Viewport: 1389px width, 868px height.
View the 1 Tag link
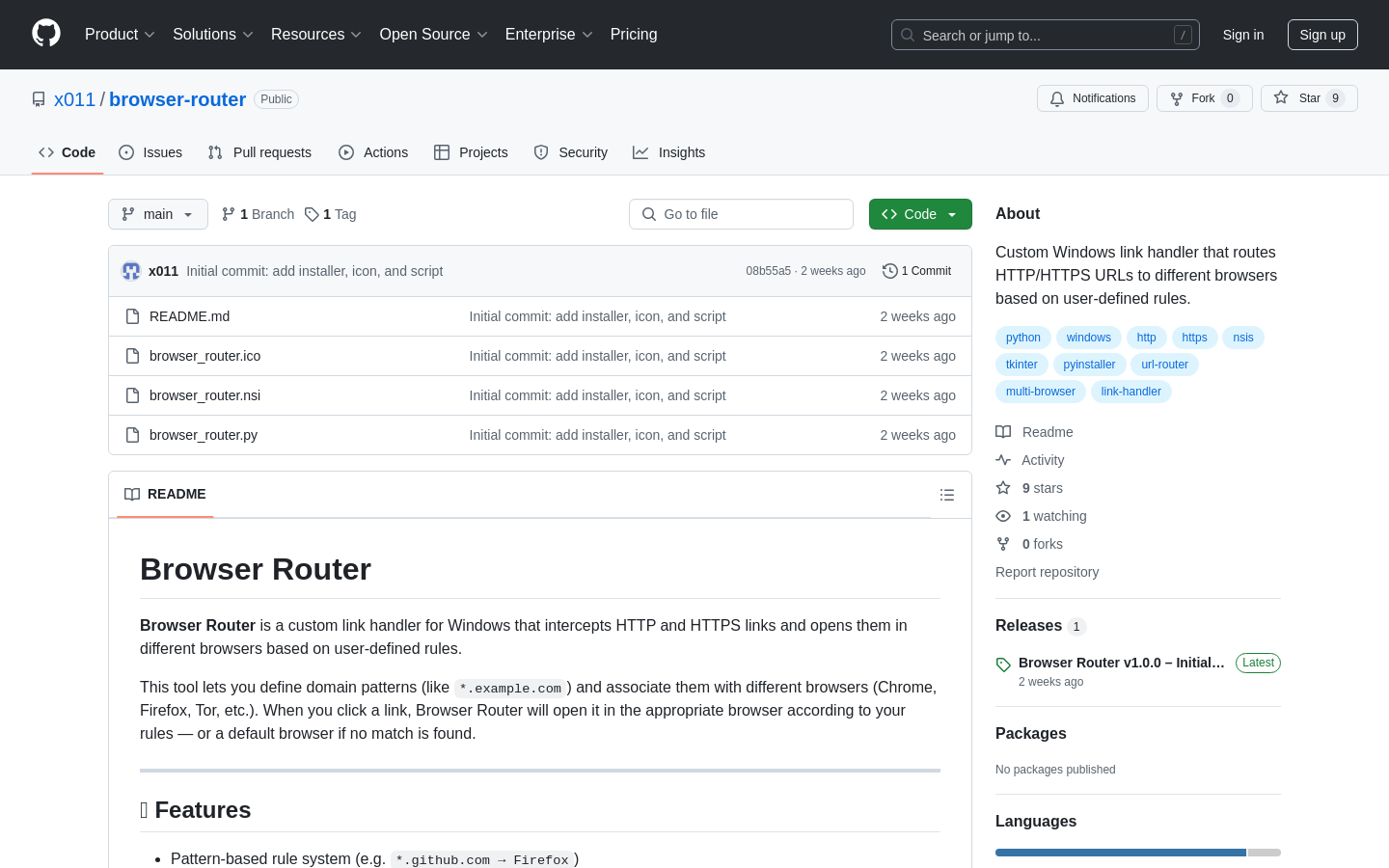331,214
